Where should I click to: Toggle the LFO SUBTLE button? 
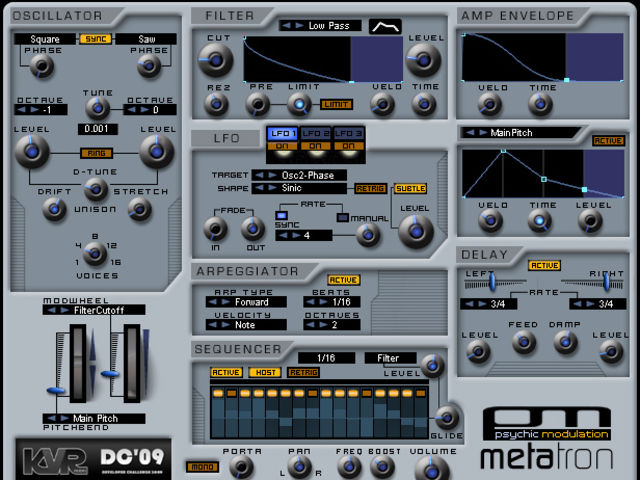click(411, 189)
